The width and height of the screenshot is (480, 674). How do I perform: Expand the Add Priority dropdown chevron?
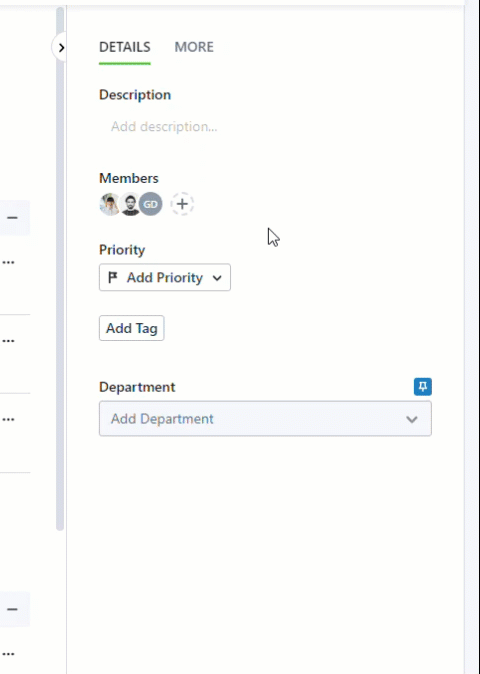pyautogui.click(x=217, y=278)
